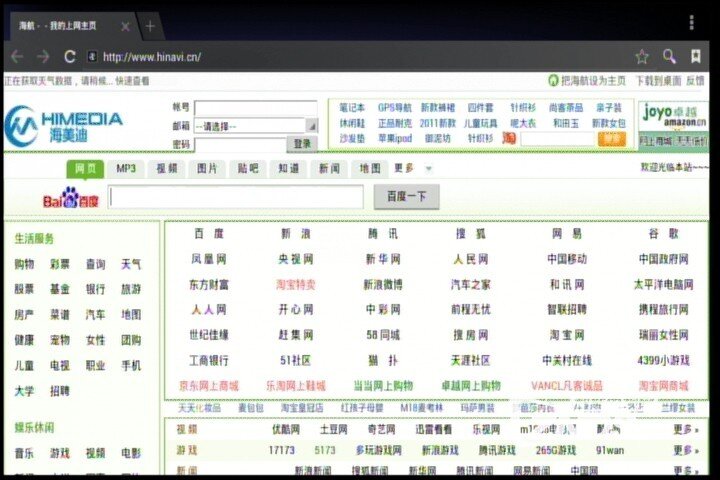Click 更多 in the 游戏 row

coord(686,450)
